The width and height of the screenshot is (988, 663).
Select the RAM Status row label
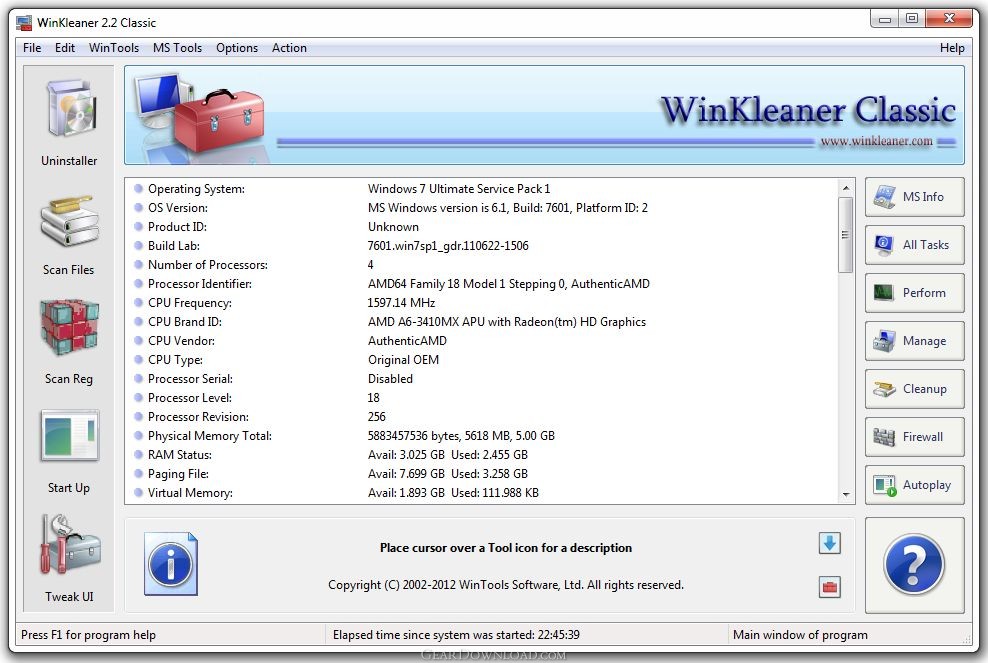point(180,454)
